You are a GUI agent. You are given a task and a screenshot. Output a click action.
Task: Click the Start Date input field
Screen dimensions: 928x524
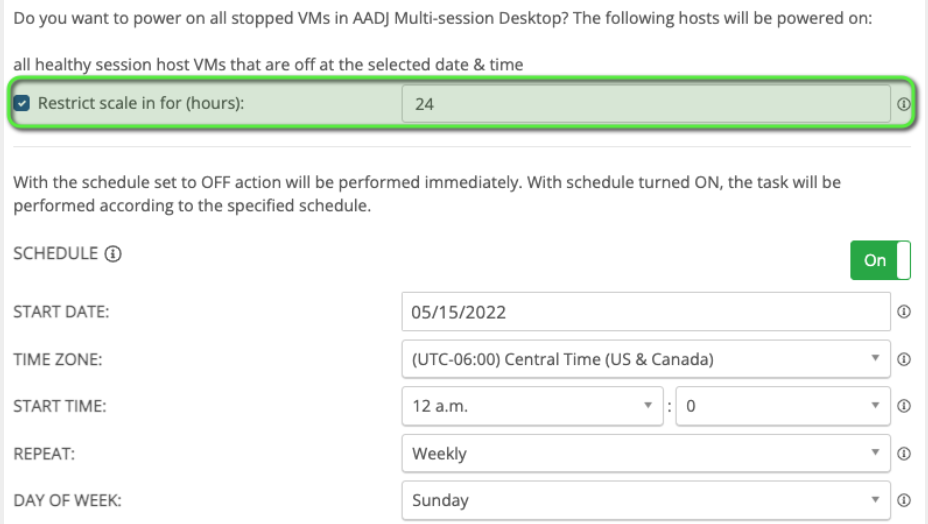coord(645,312)
